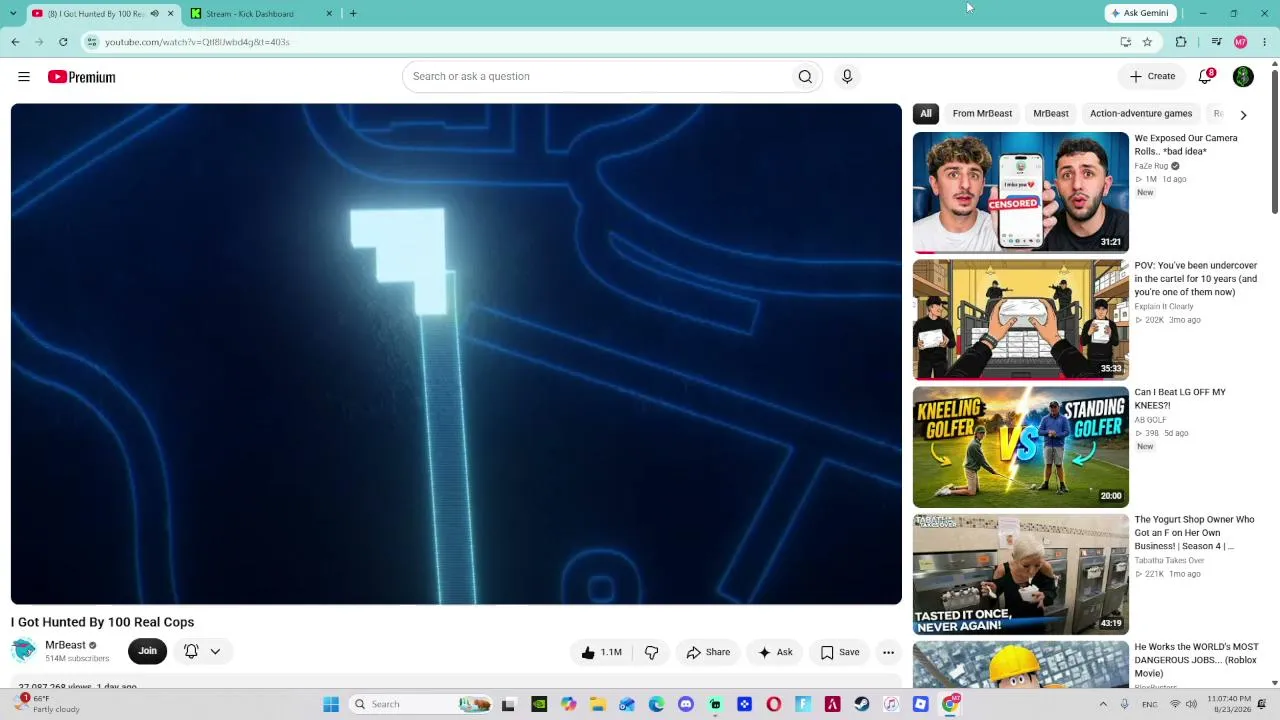
Task: Open the notifications bell
Action: coord(1206,77)
